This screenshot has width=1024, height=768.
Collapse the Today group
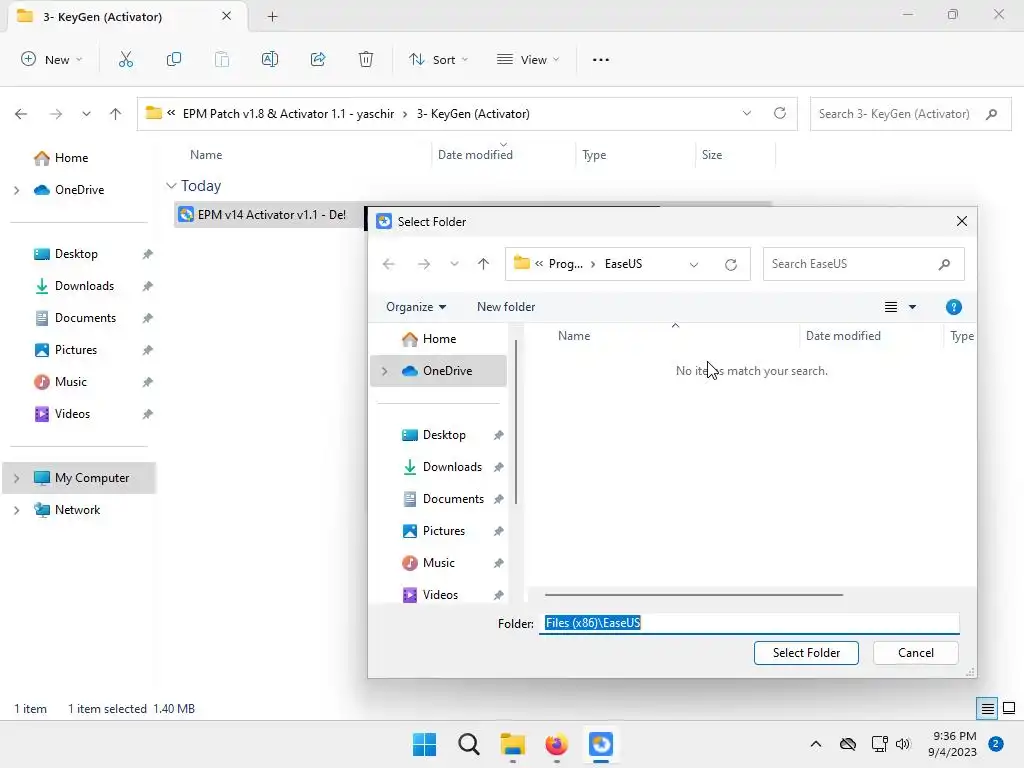(x=171, y=186)
